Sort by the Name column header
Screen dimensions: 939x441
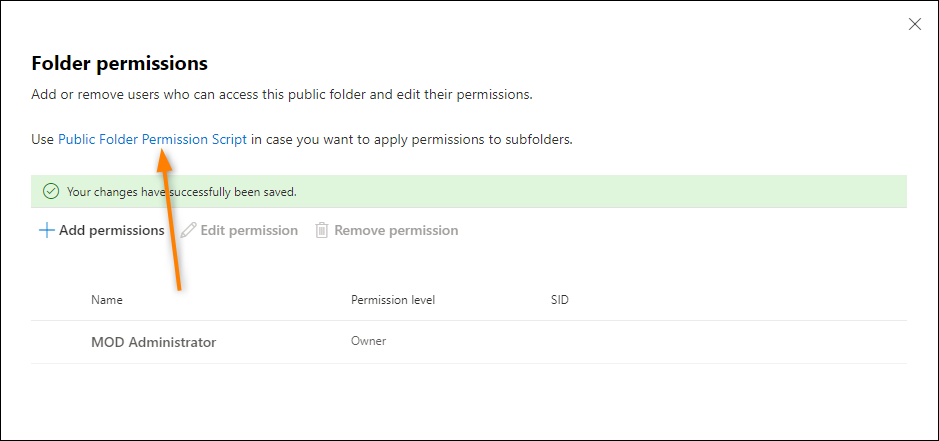(107, 300)
